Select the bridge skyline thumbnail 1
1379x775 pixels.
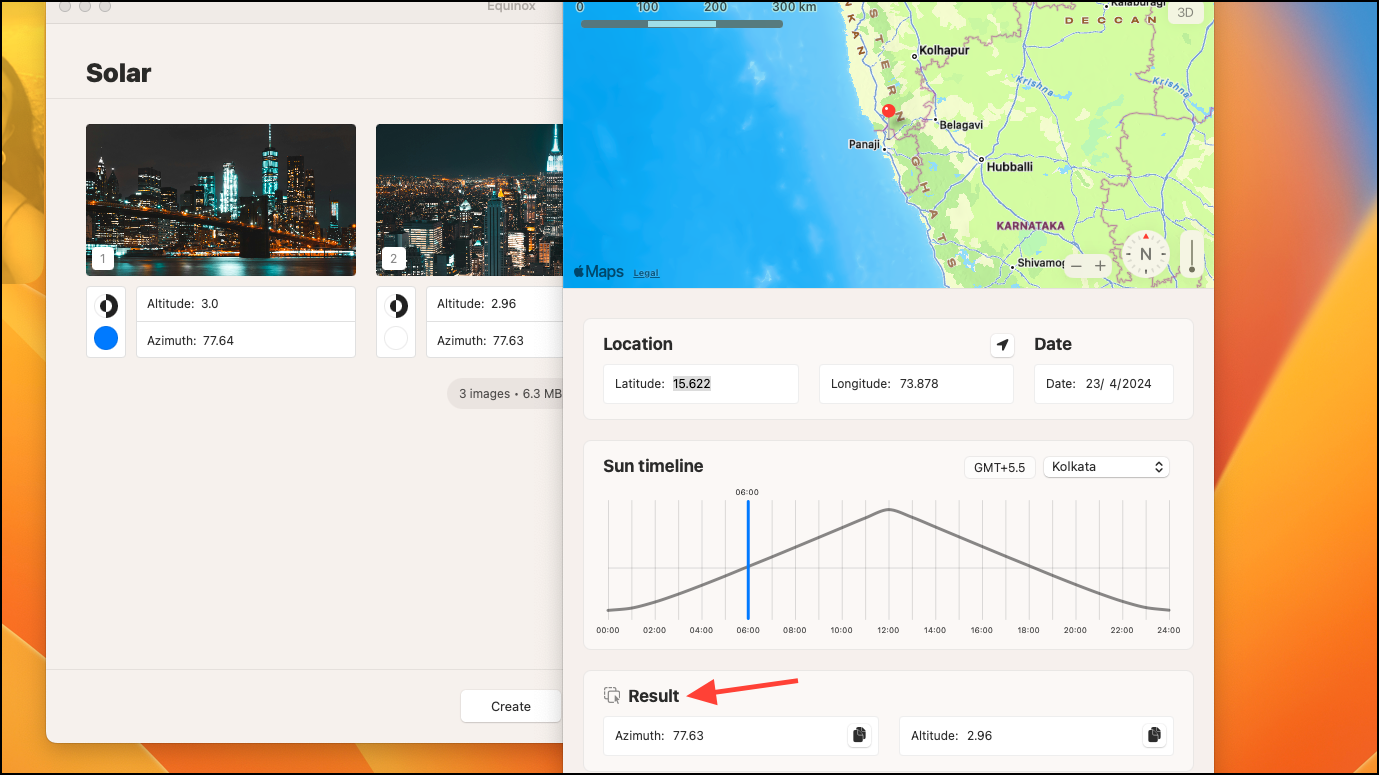point(221,200)
